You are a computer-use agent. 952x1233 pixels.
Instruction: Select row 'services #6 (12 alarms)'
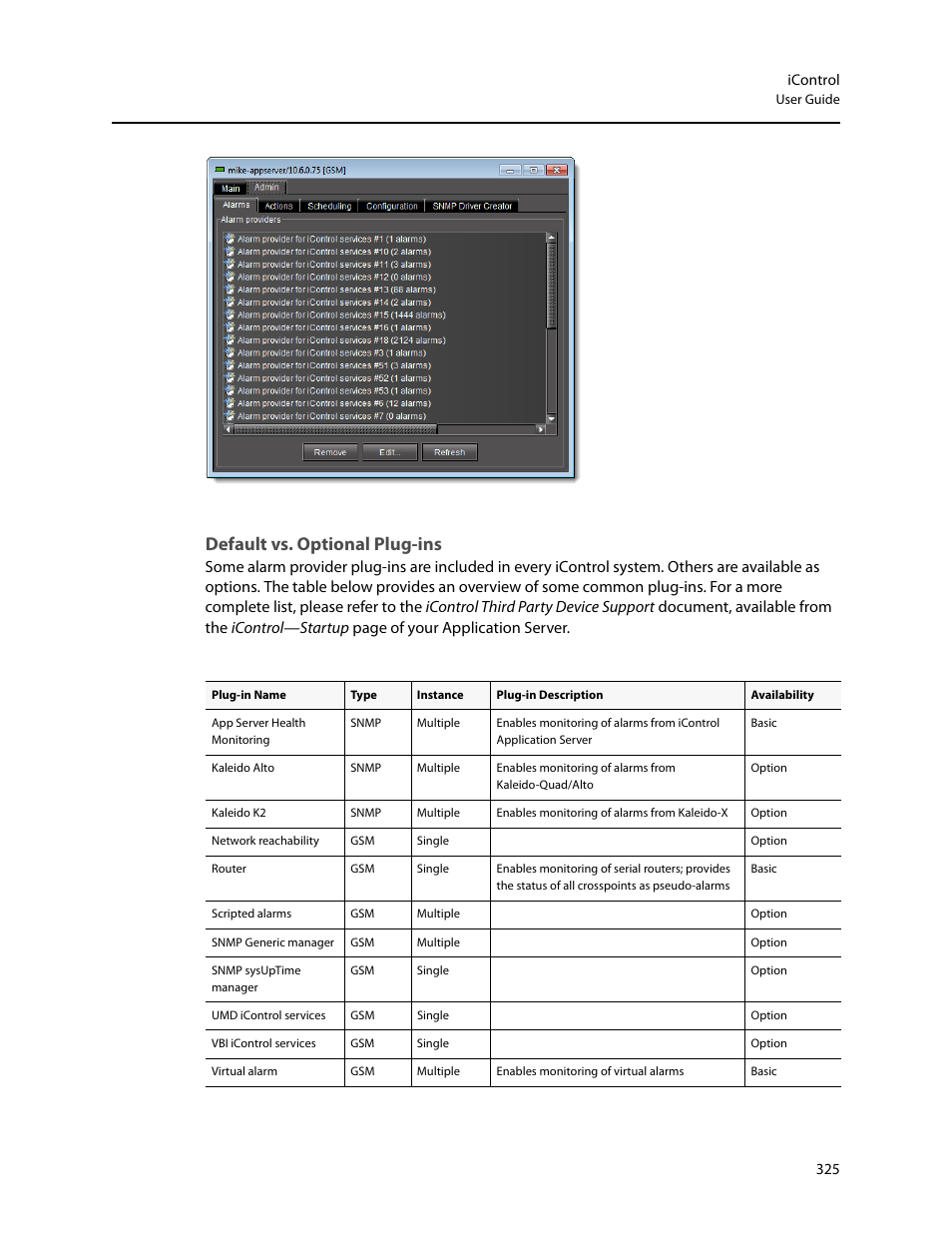pyautogui.click(x=384, y=403)
